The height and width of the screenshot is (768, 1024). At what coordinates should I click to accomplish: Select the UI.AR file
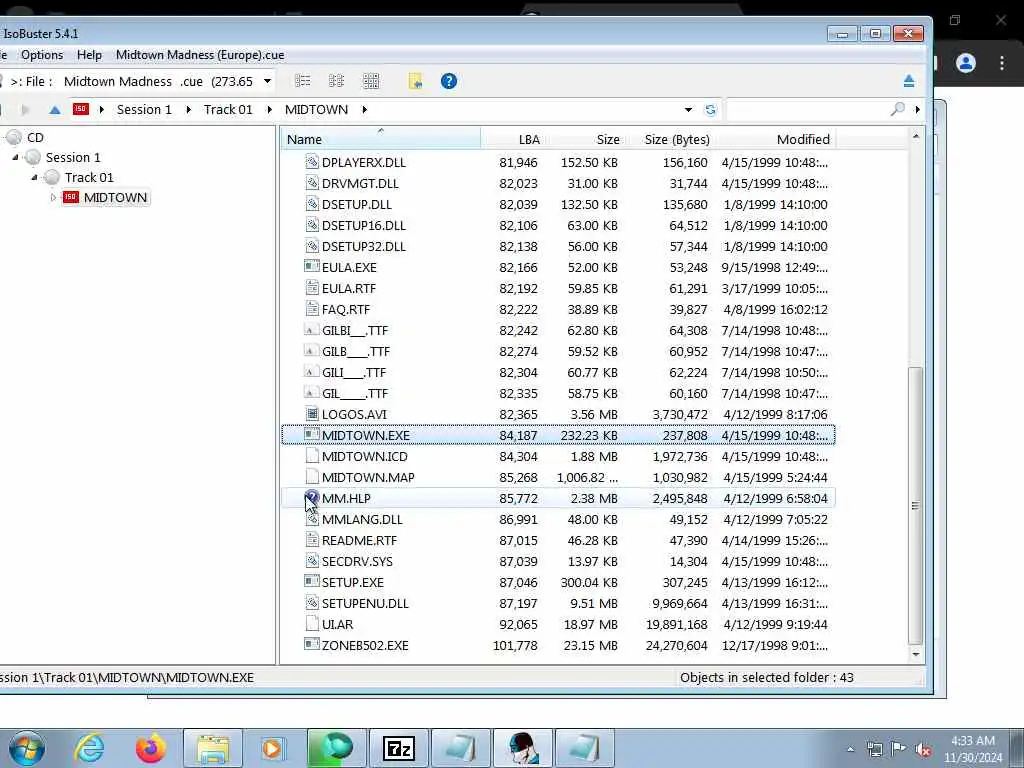click(x=338, y=624)
